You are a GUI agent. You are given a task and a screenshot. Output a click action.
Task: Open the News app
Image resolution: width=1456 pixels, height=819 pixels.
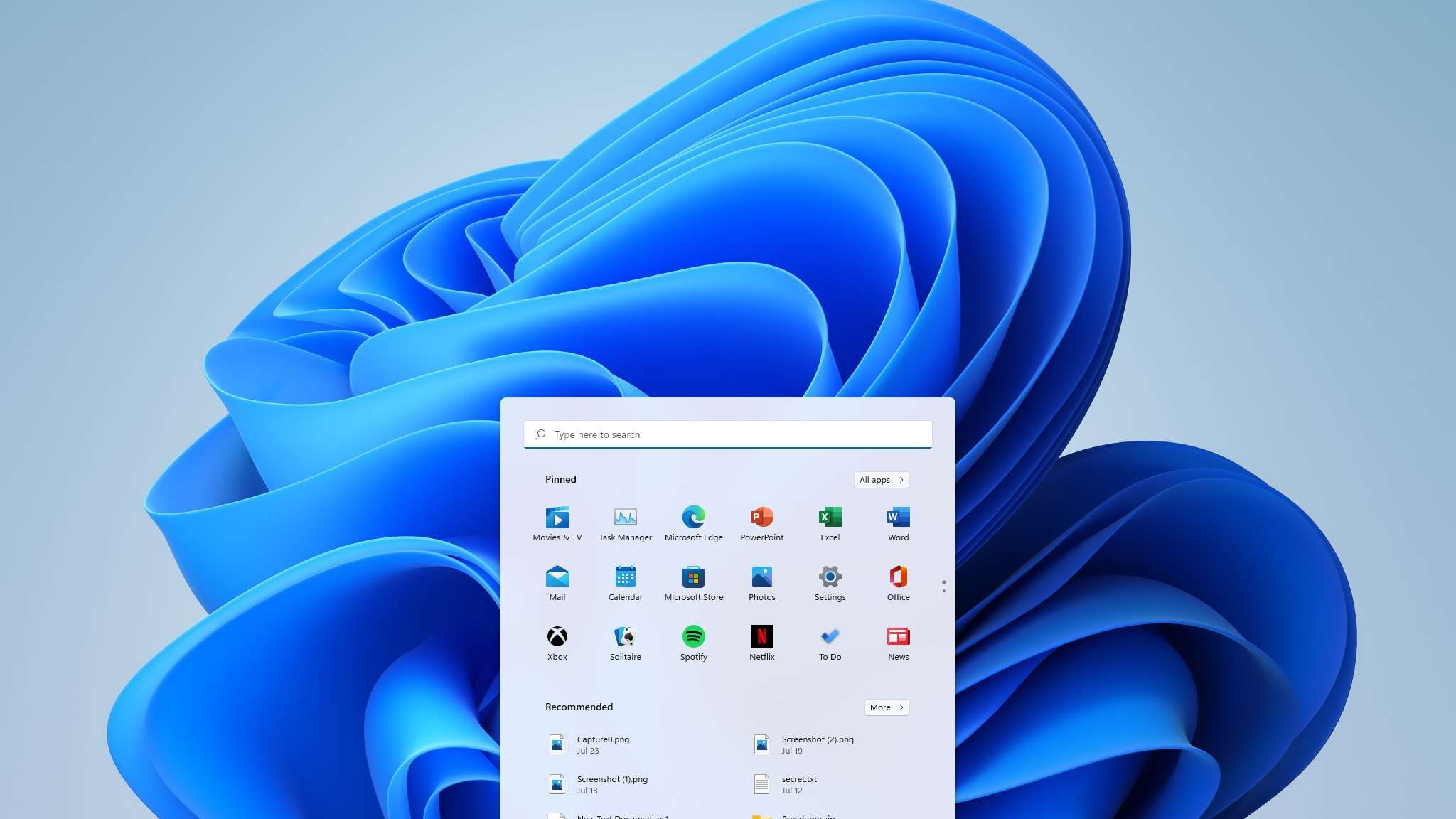pyautogui.click(x=898, y=643)
